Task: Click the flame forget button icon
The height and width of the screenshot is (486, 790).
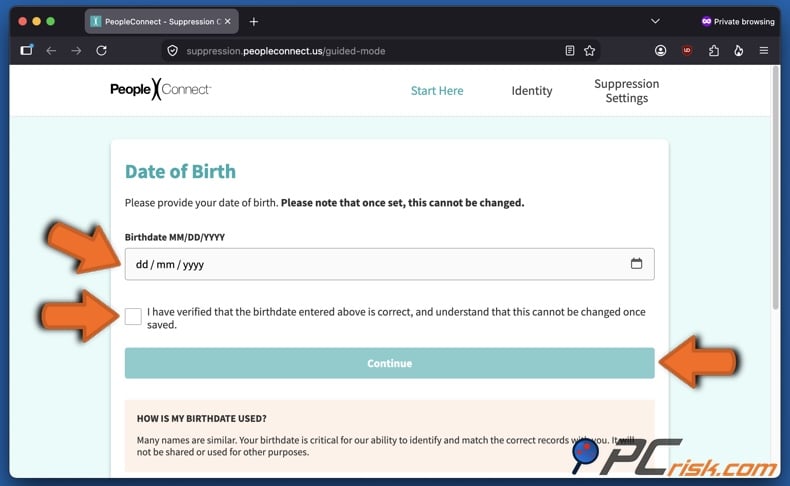Action: pyautogui.click(x=739, y=51)
